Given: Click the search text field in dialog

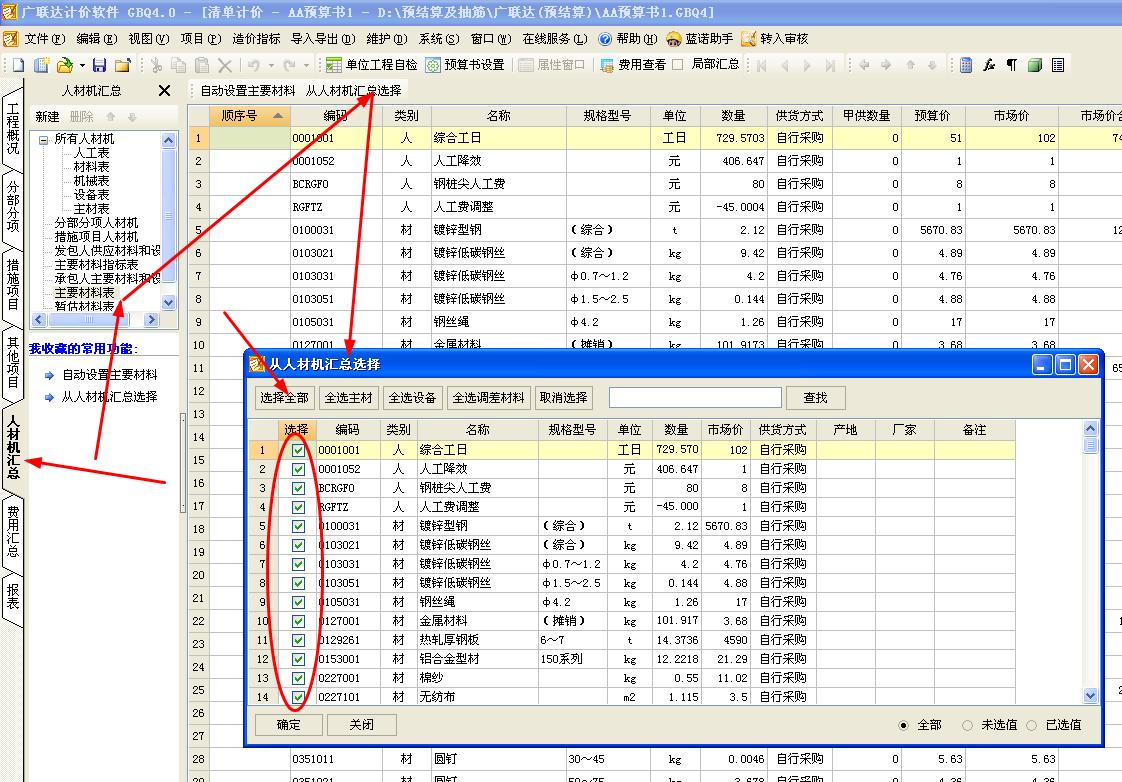Looking at the screenshot, I should [695, 398].
